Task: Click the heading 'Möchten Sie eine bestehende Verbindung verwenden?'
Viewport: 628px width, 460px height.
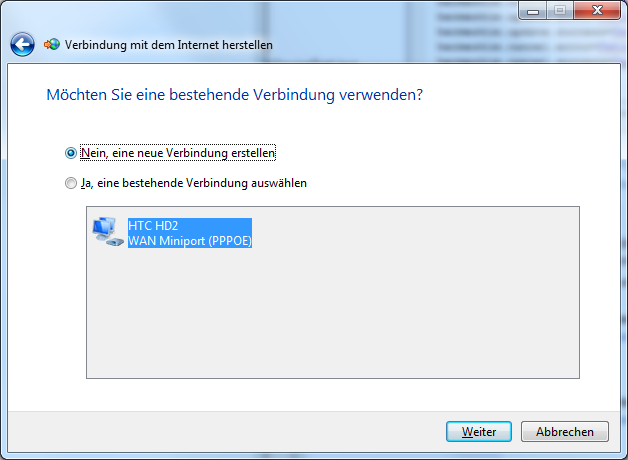Action: pos(234,95)
